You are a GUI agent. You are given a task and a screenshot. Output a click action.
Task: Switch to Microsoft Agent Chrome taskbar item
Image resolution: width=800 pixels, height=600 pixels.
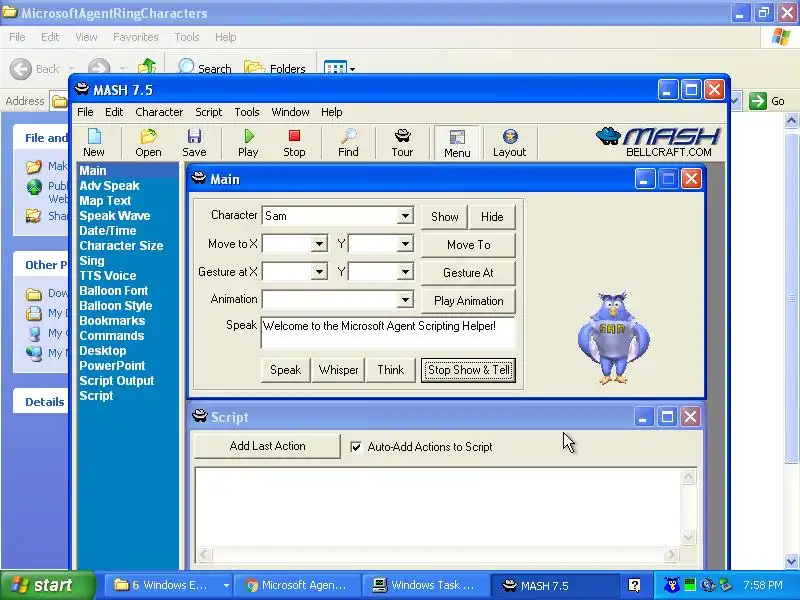[x=297, y=585]
